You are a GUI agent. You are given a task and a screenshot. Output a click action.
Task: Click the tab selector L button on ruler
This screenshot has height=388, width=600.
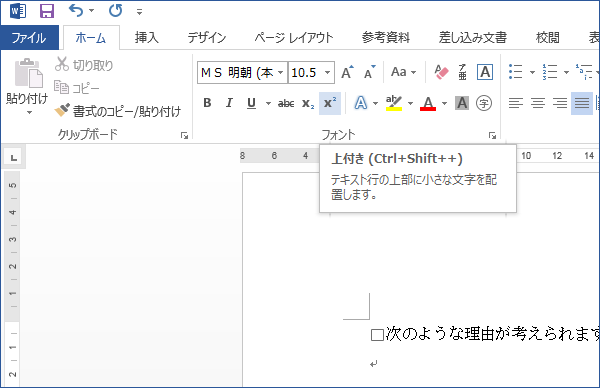[x=14, y=157]
